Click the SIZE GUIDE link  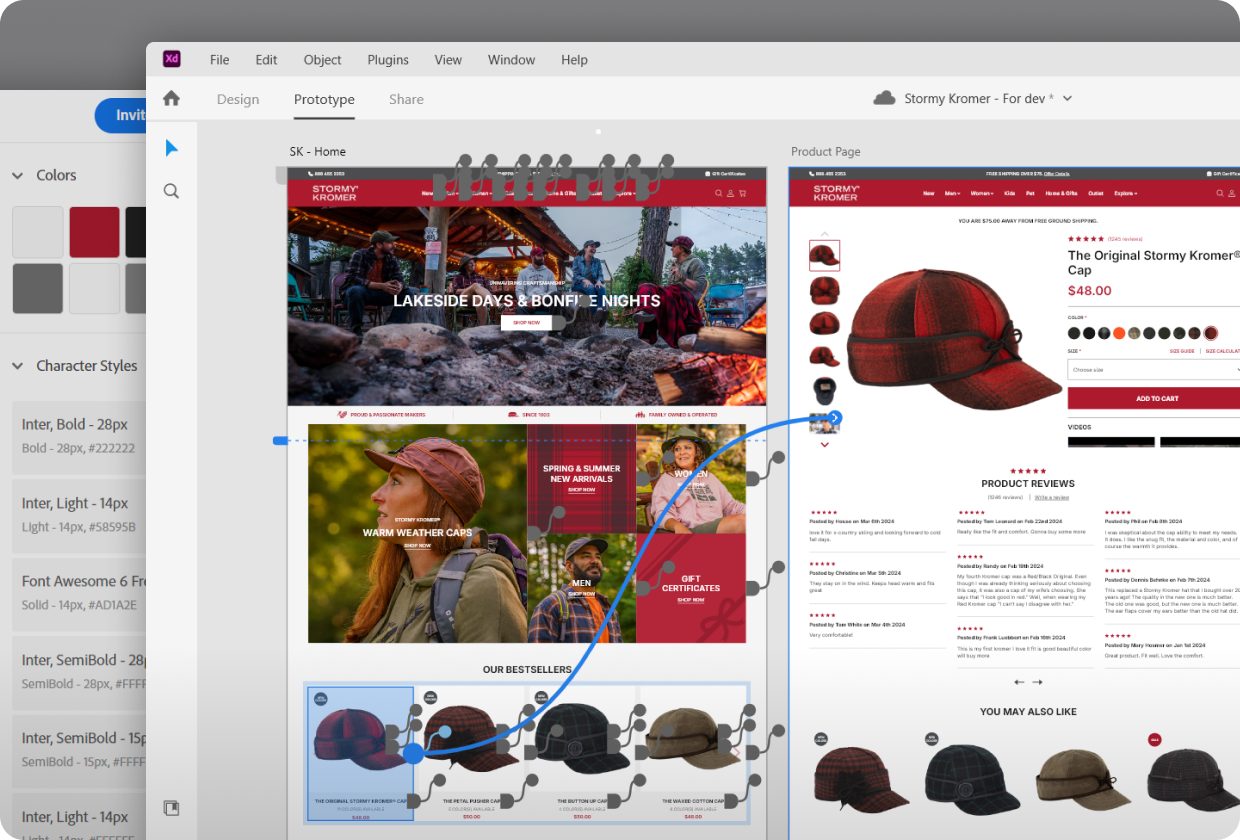tap(1182, 351)
